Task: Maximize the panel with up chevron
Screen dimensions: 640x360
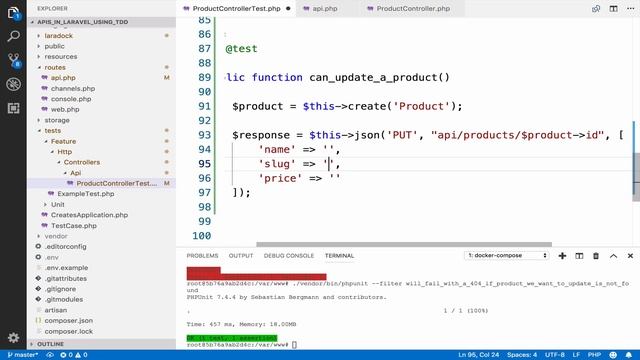Action: 613,256
